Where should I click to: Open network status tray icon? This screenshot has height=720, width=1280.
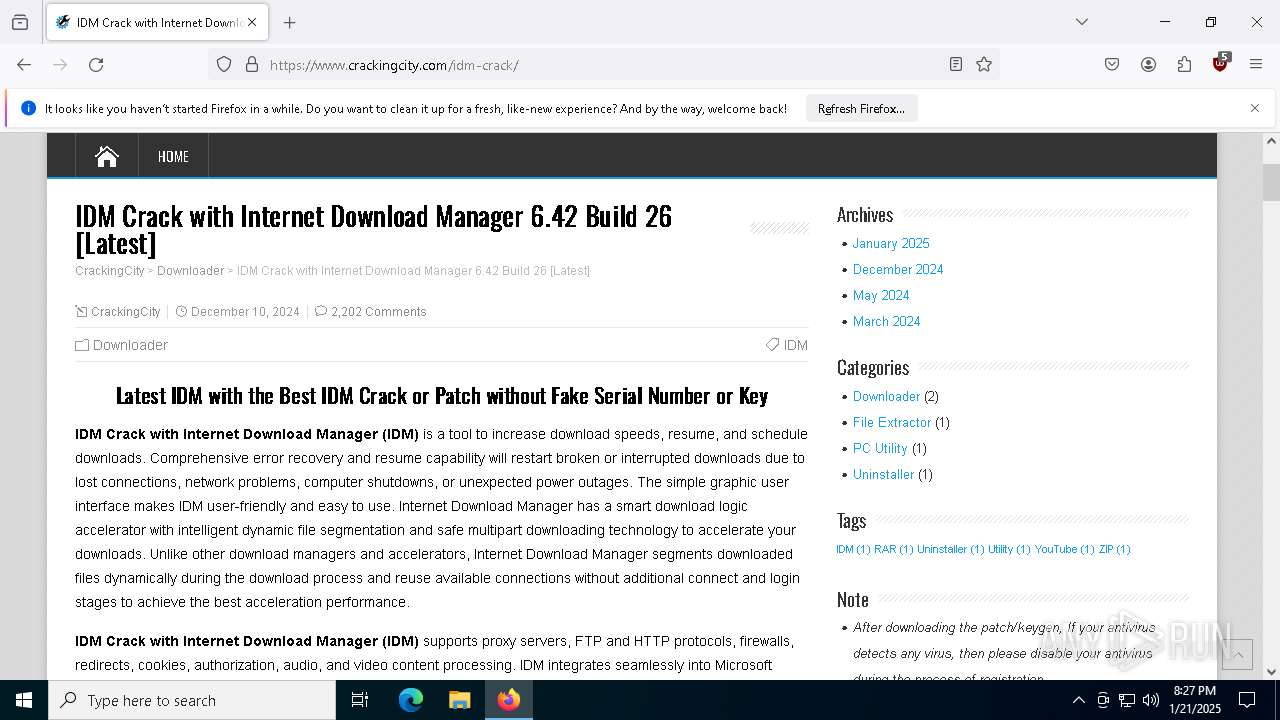click(1127, 700)
